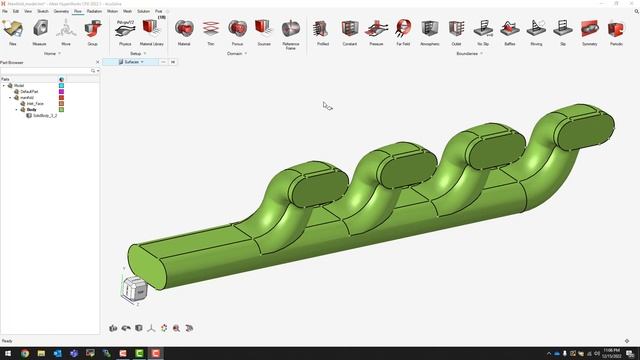Click the camera view icon in bottom toolbar
The image size is (640, 360).
tap(113, 328)
